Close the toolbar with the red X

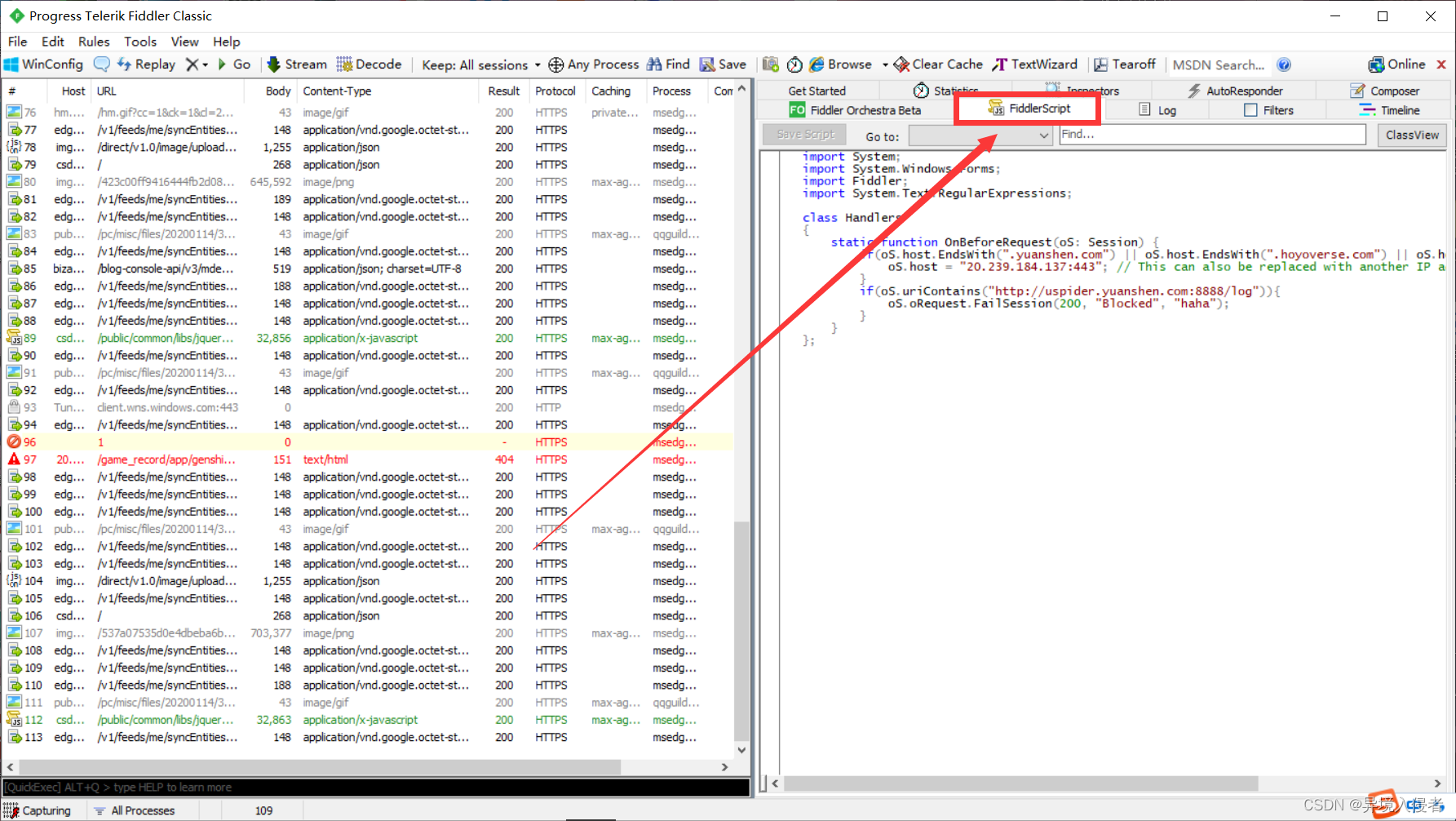(x=1441, y=64)
